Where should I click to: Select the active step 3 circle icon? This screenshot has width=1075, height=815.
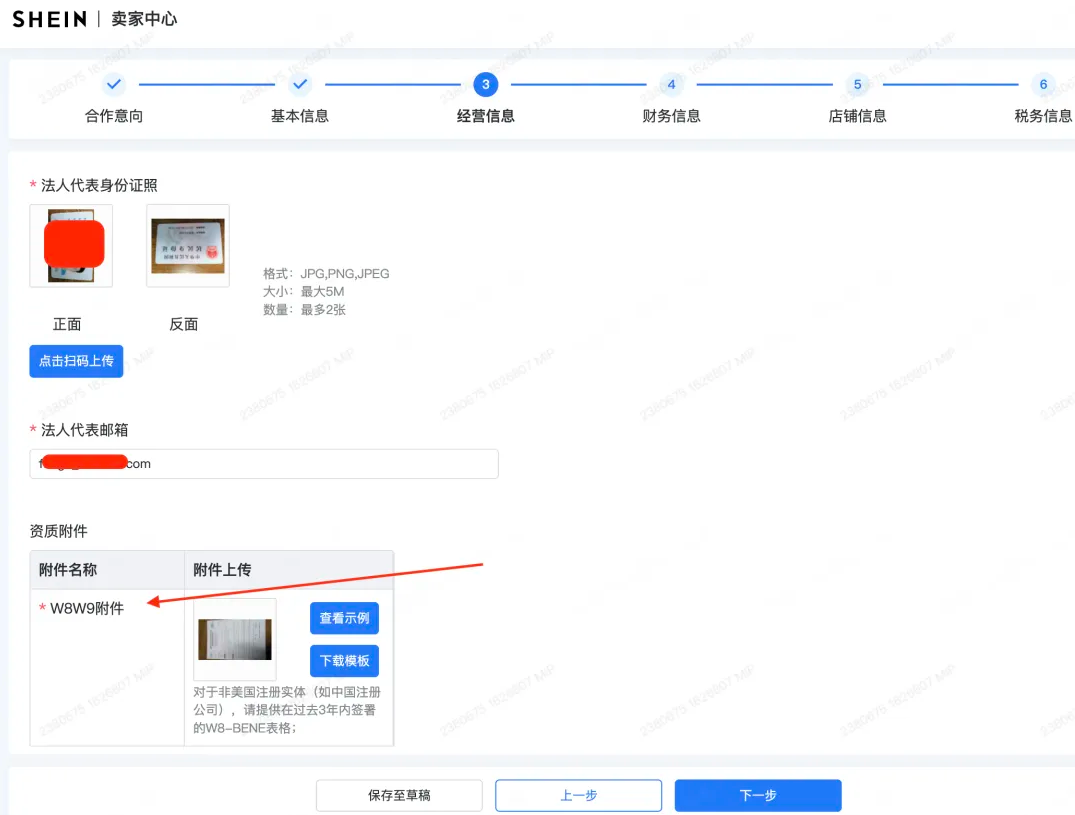tap(485, 85)
